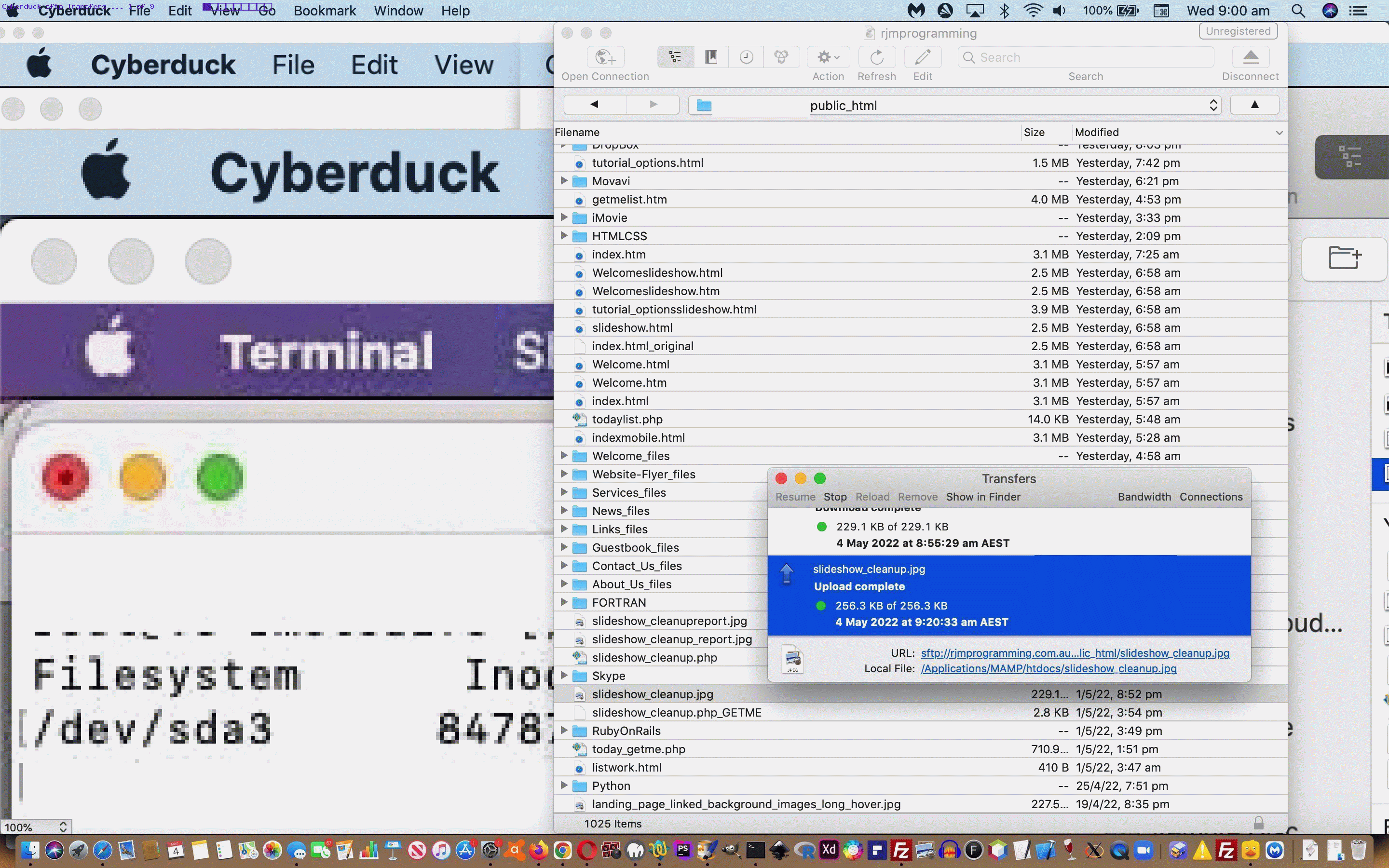Refresh the directory listing

coord(876,57)
